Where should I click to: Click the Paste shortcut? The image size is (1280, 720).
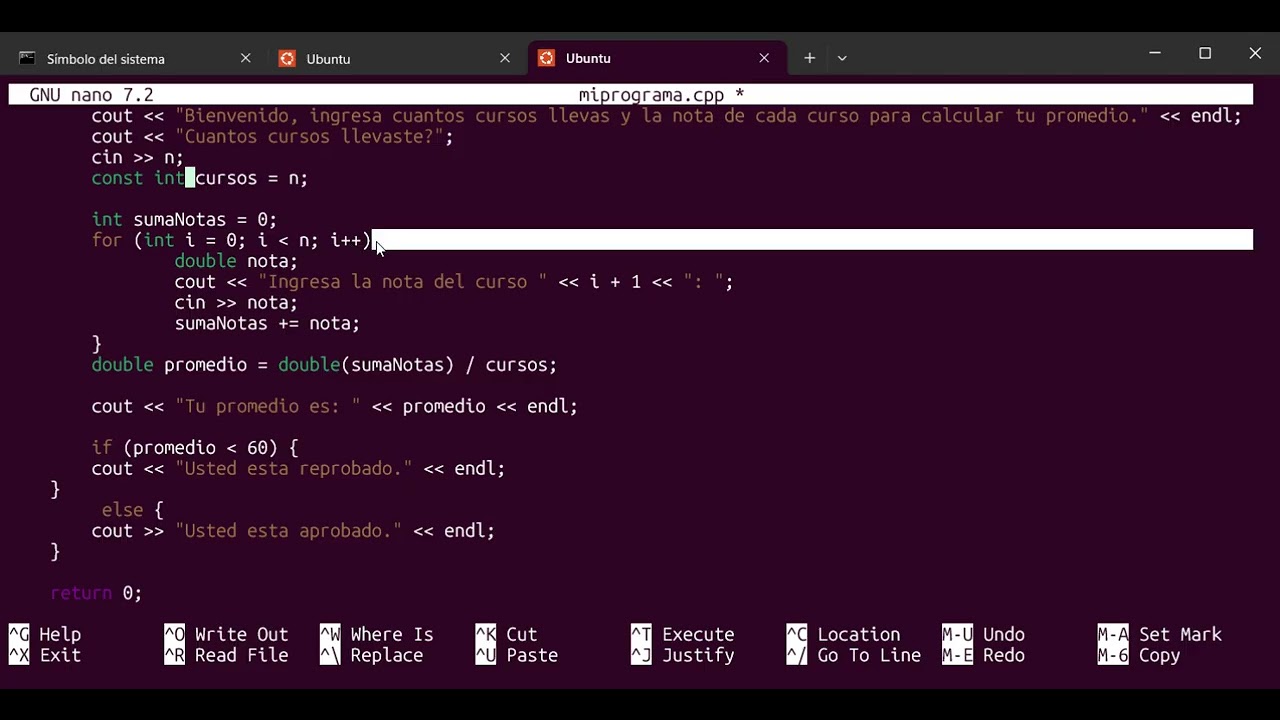point(517,655)
